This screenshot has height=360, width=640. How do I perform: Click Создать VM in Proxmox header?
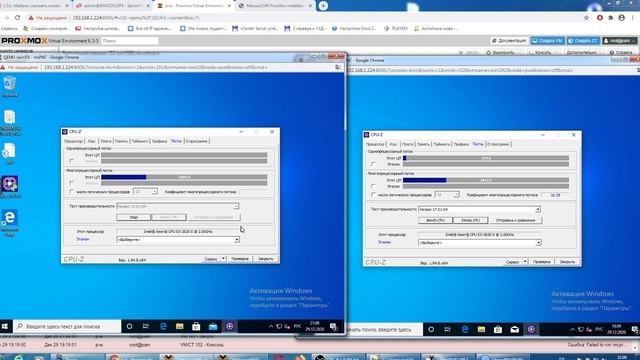pyautogui.click(x=547, y=40)
